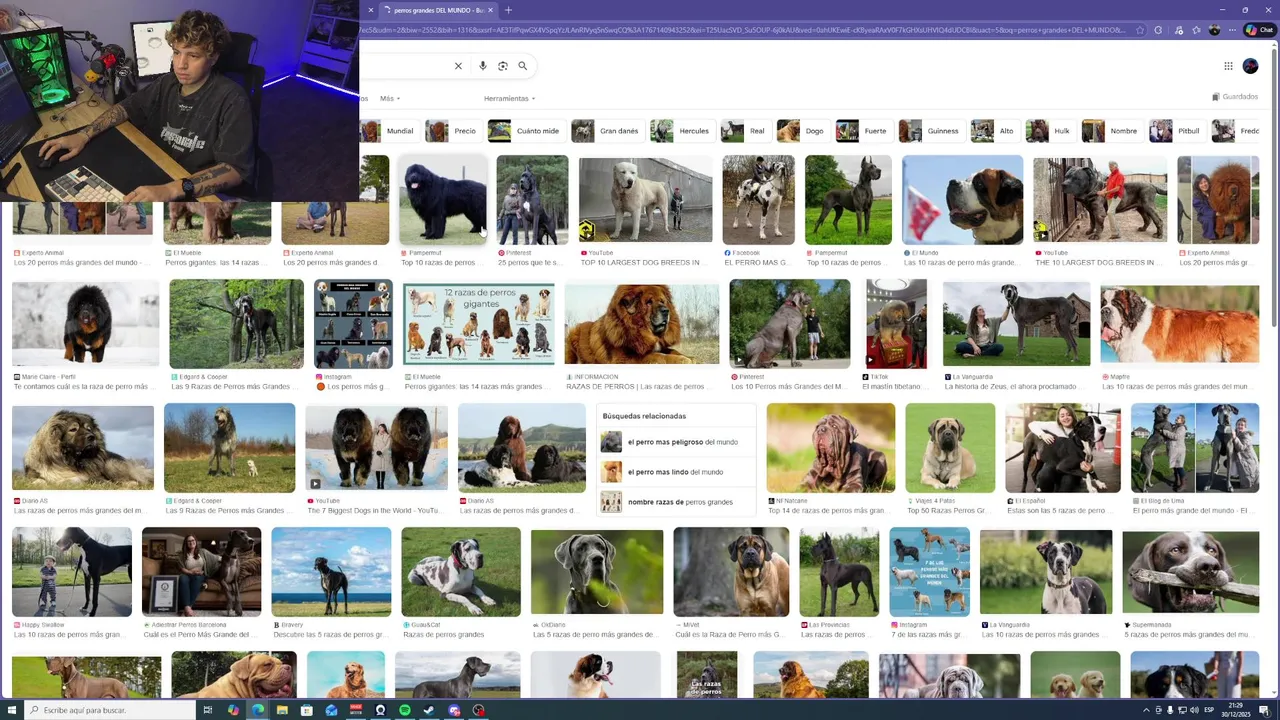The height and width of the screenshot is (720, 1280).
Task: Open Mail app from the taskbar
Action: (331, 710)
